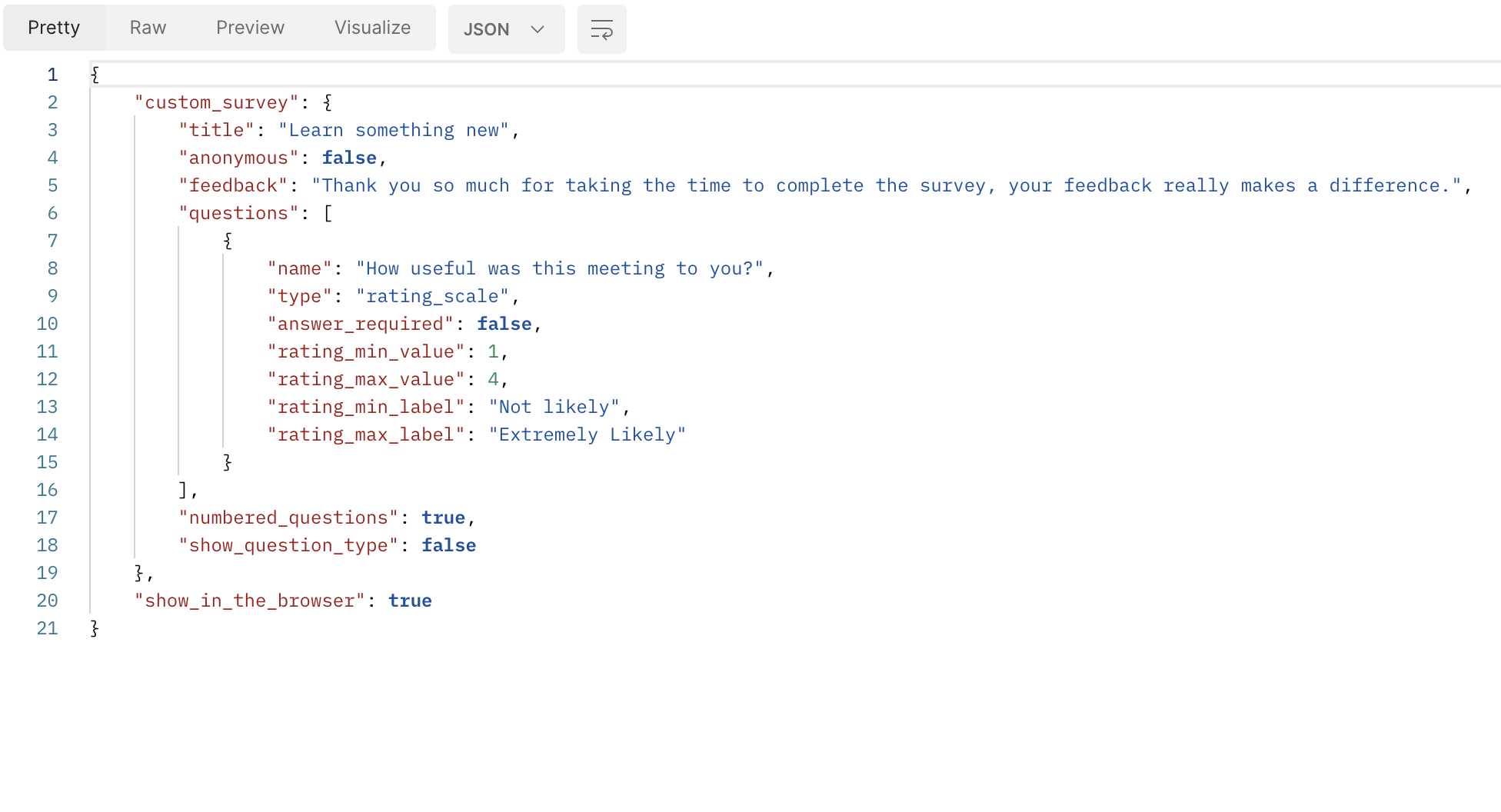Open the Preview tab

coord(250,28)
